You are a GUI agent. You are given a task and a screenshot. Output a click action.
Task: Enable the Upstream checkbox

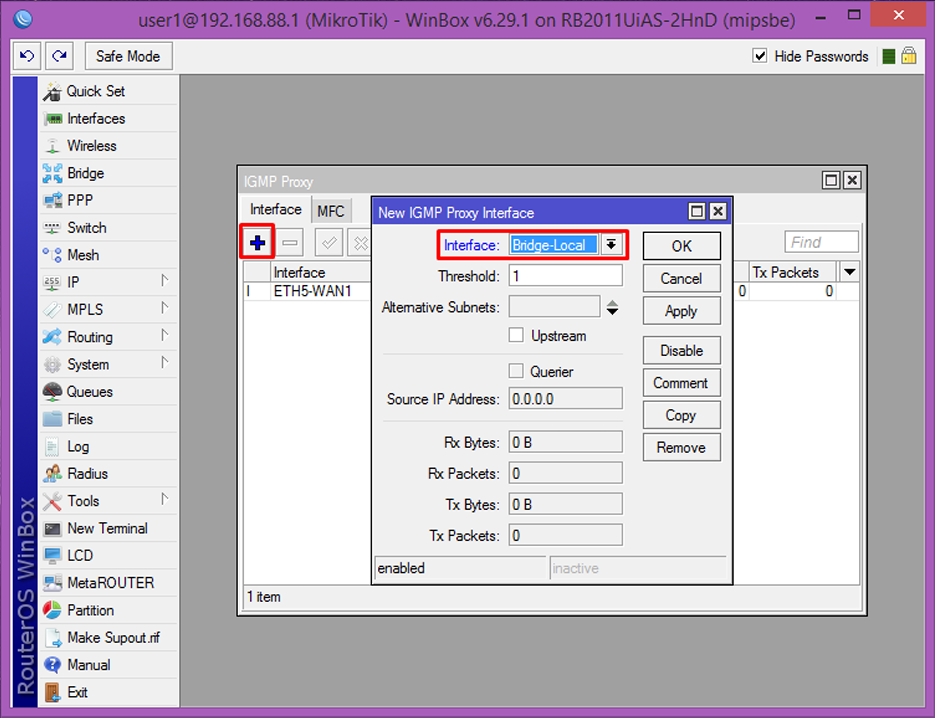click(x=516, y=335)
